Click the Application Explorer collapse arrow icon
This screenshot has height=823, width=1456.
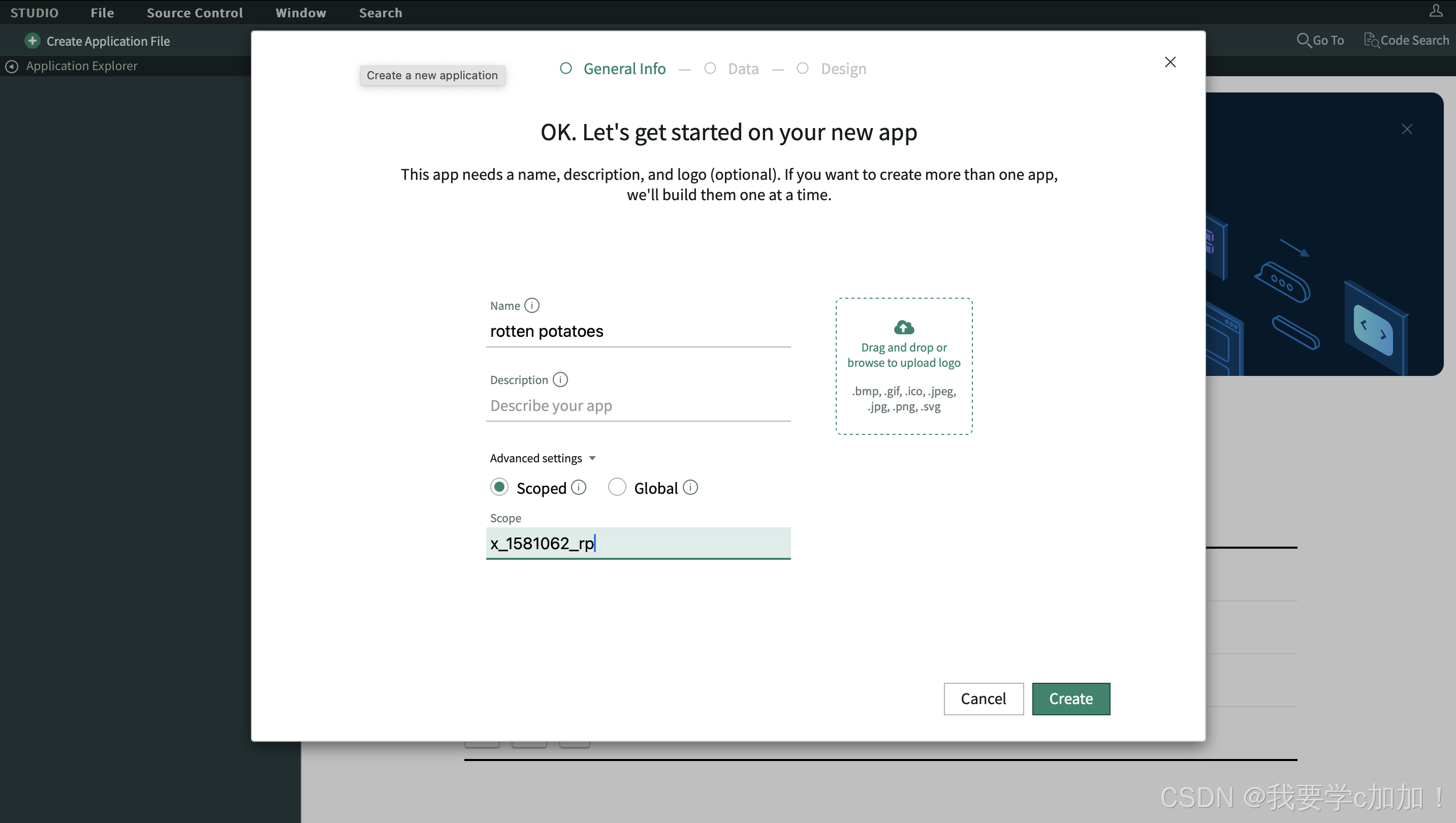(x=11, y=66)
